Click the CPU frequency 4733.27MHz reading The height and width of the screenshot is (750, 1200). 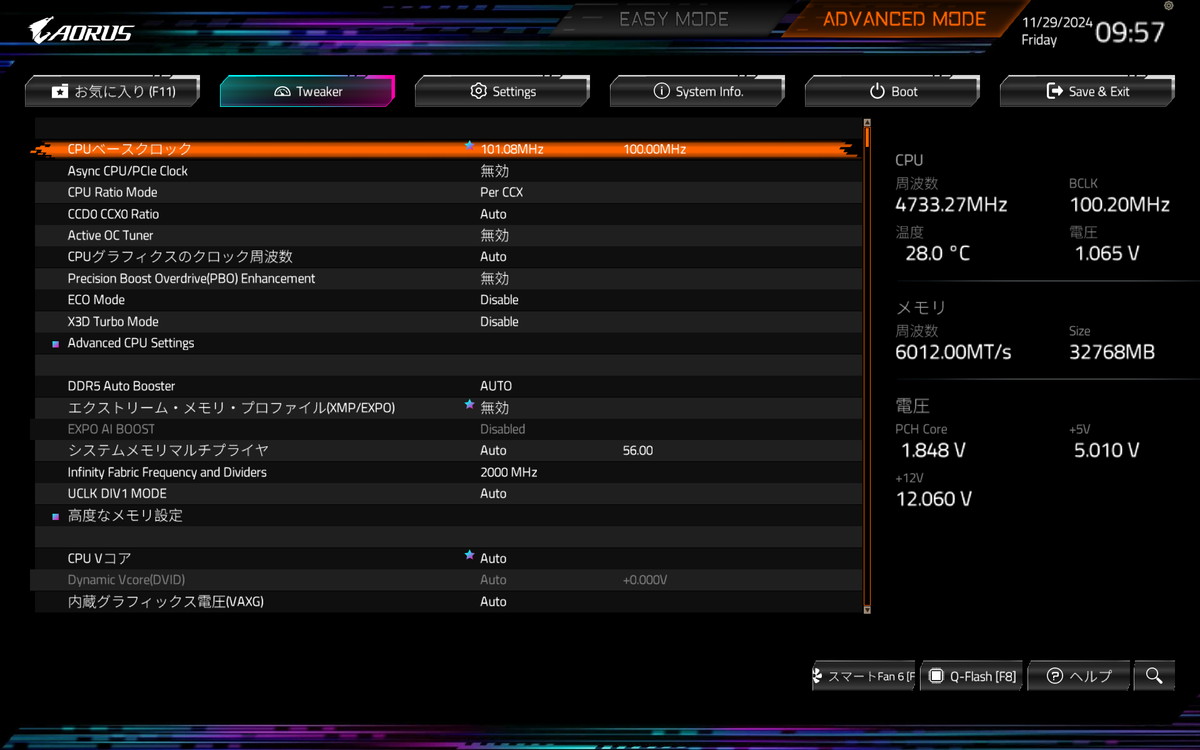951,205
